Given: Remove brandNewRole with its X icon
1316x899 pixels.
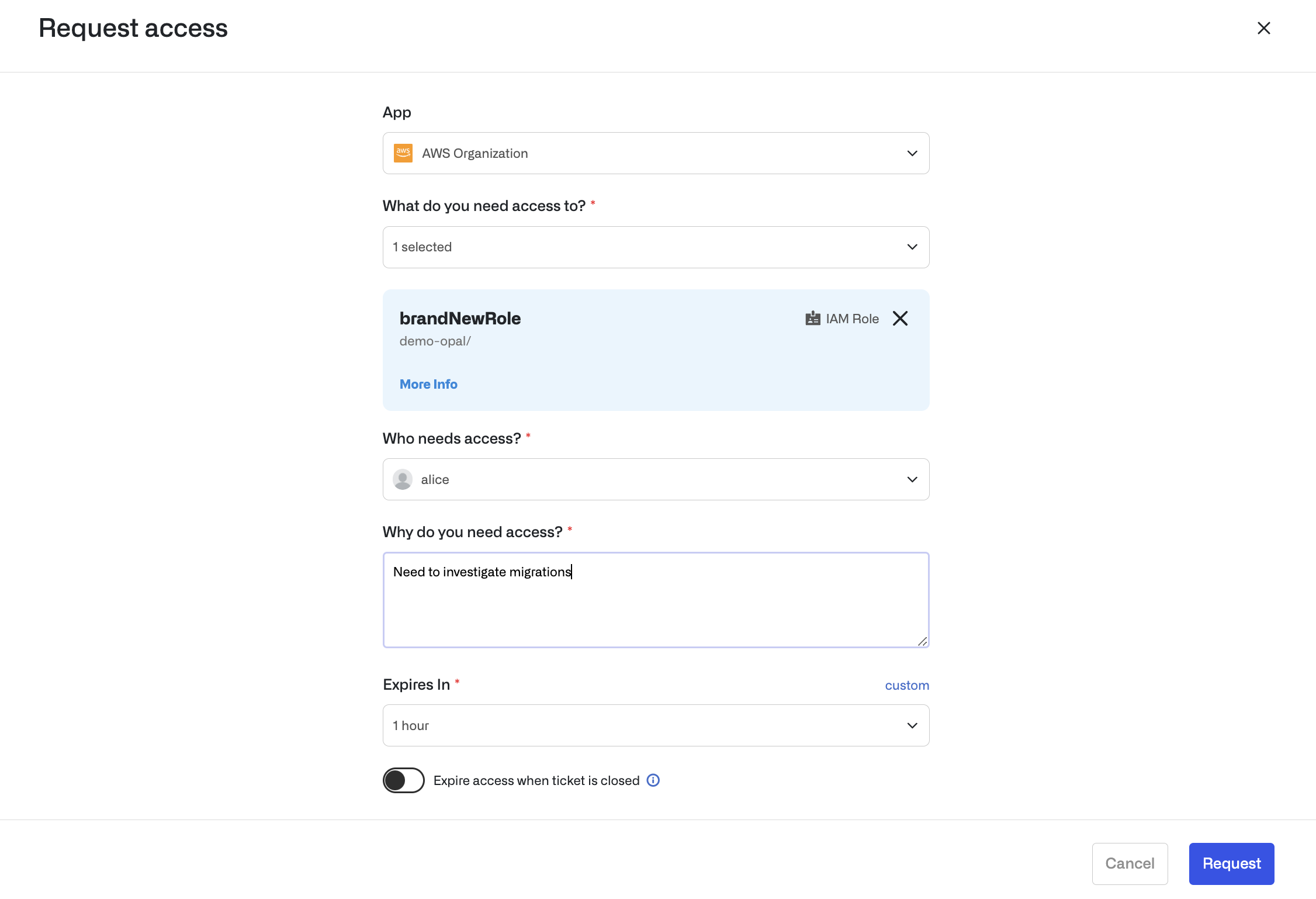Looking at the screenshot, I should click(x=900, y=319).
